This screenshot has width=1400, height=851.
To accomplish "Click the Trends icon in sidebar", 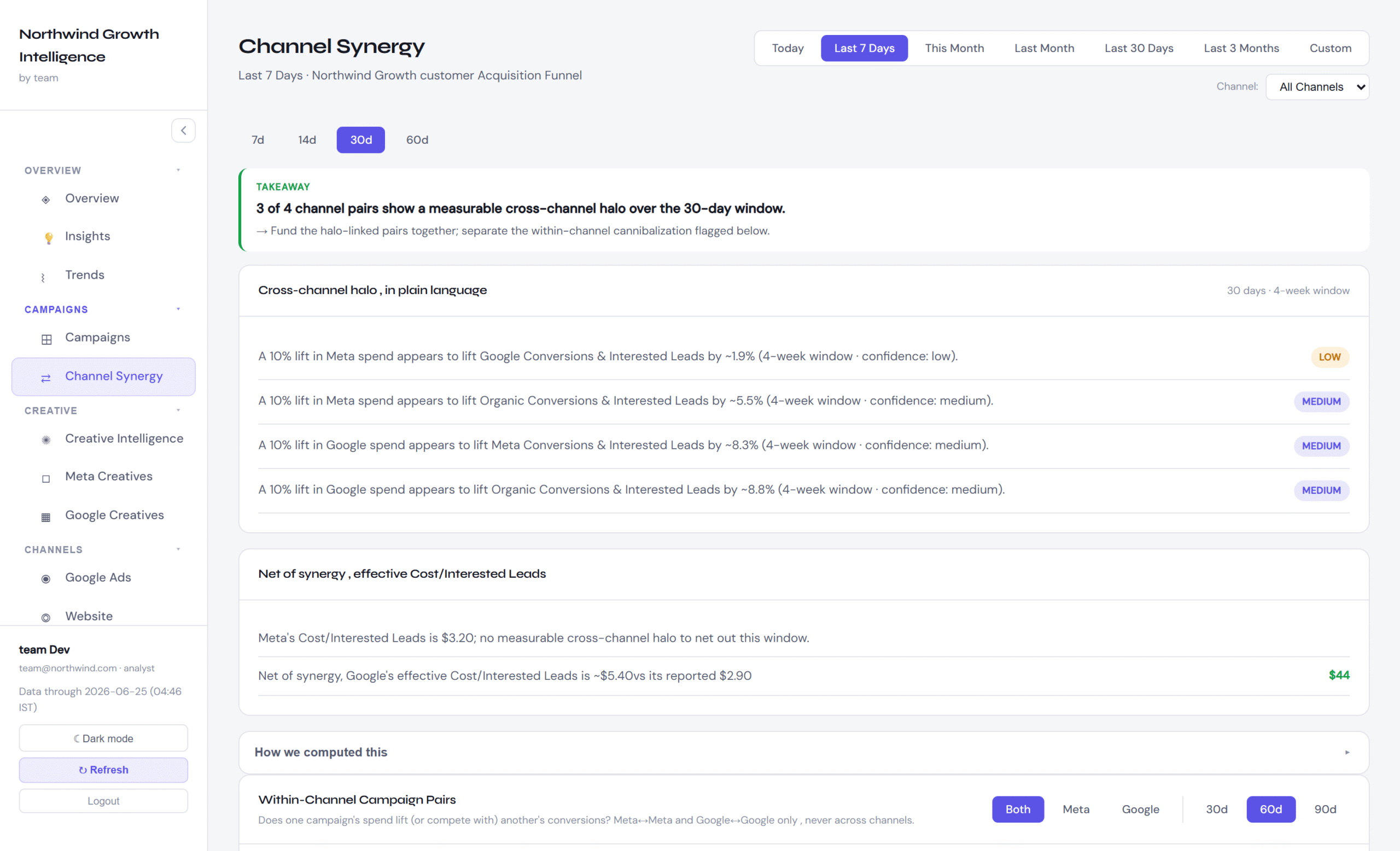I will click(43, 277).
